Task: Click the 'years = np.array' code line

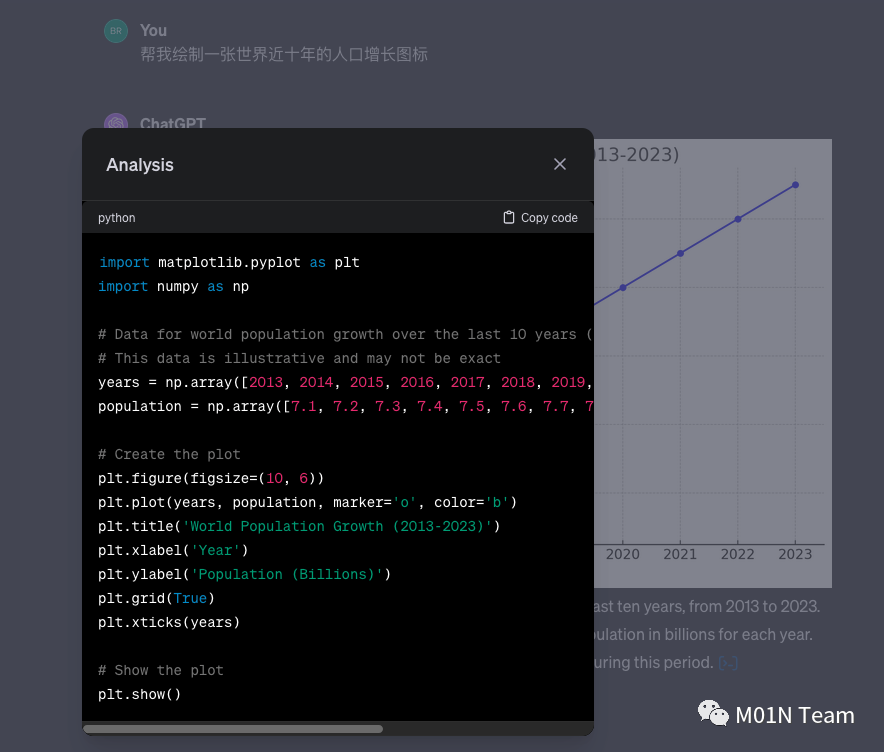Action: pyautogui.click(x=345, y=382)
